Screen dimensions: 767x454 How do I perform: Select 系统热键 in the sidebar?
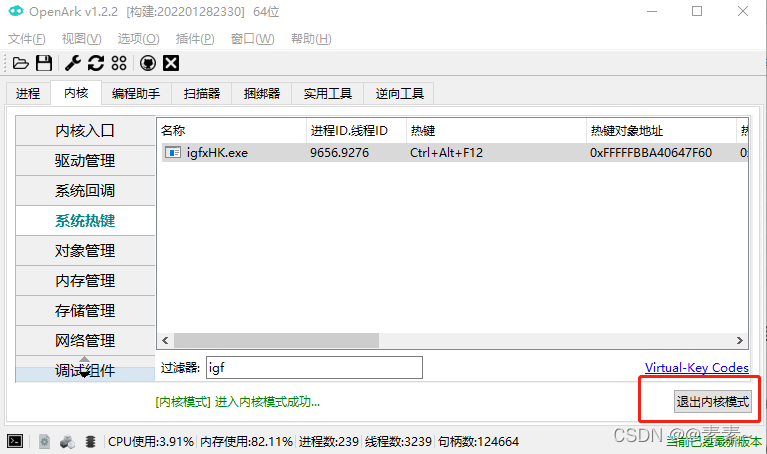tap(85, 221)
